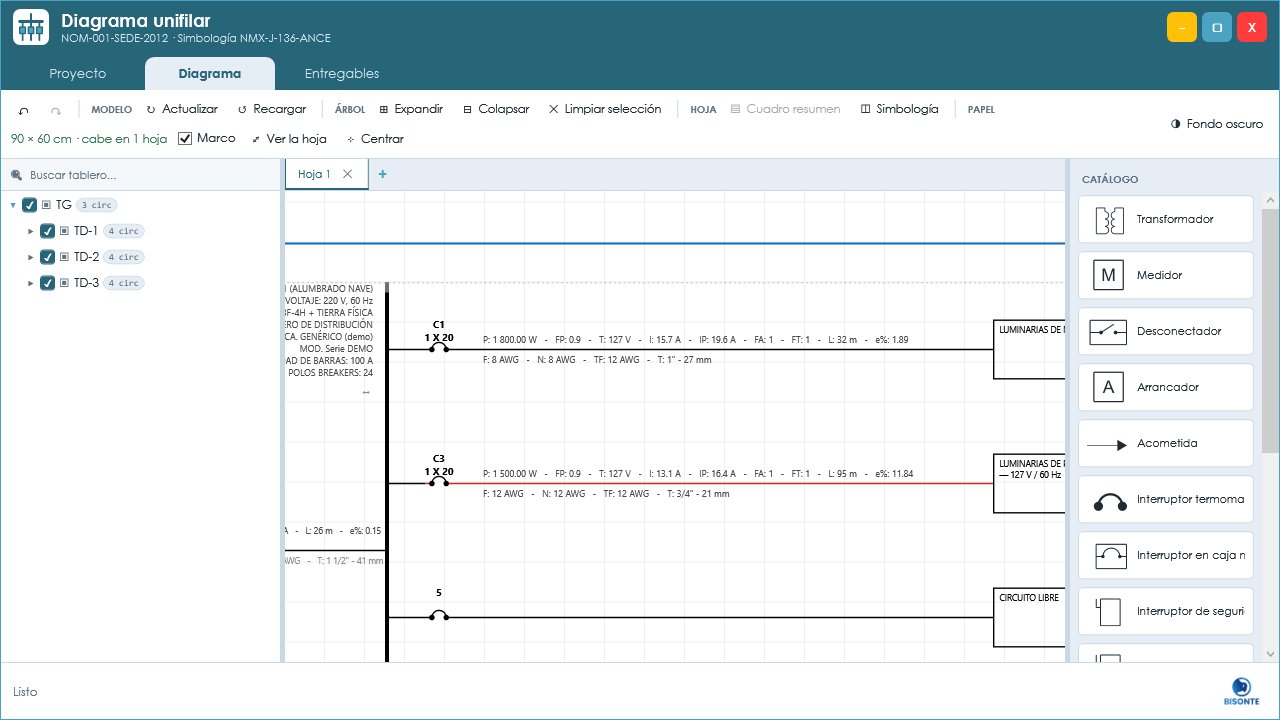Add the Transformador symbol from catalog
The width and height of the screenshot is (1280, 720).
pos(1166,219)
